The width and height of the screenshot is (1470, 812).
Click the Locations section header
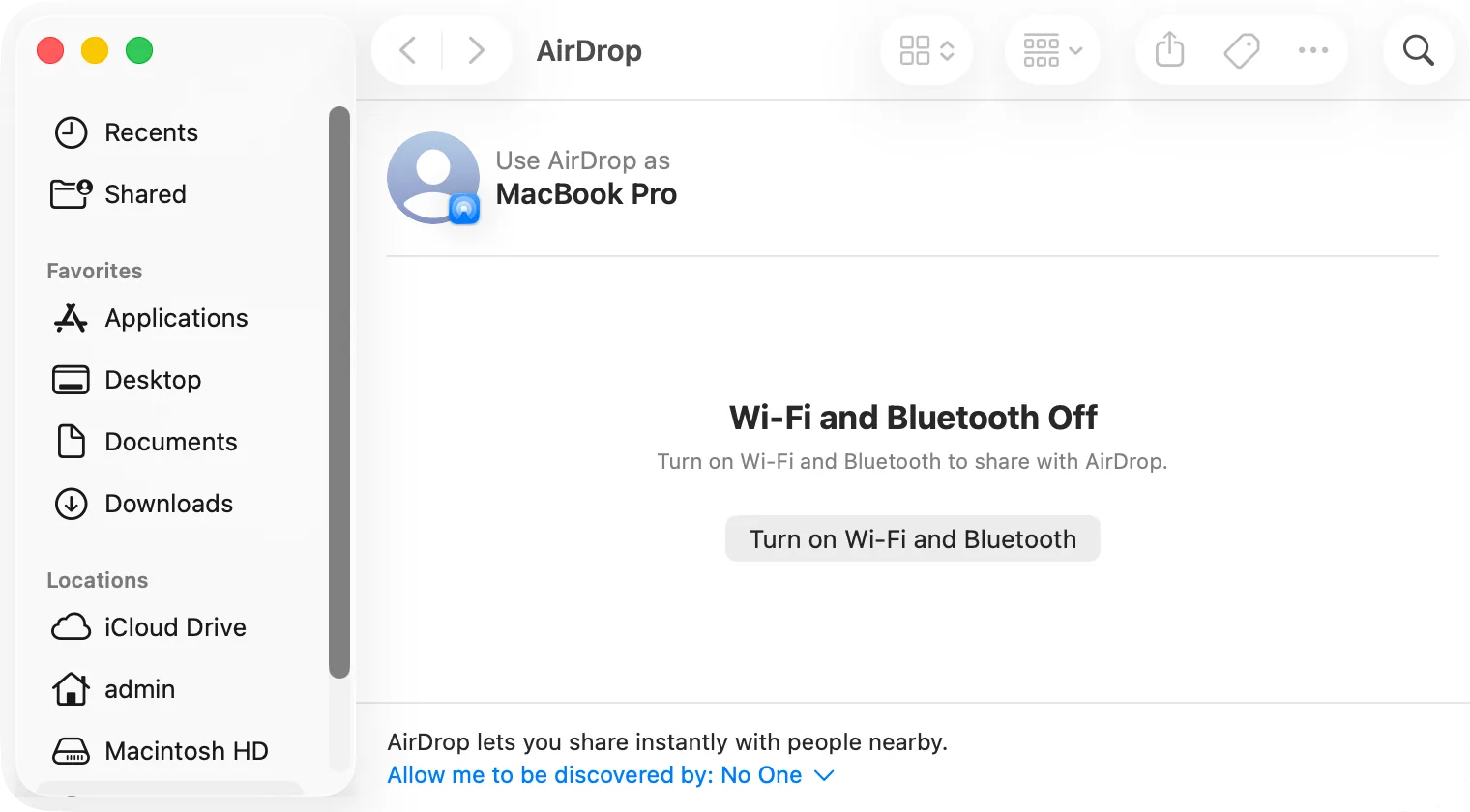98,580
